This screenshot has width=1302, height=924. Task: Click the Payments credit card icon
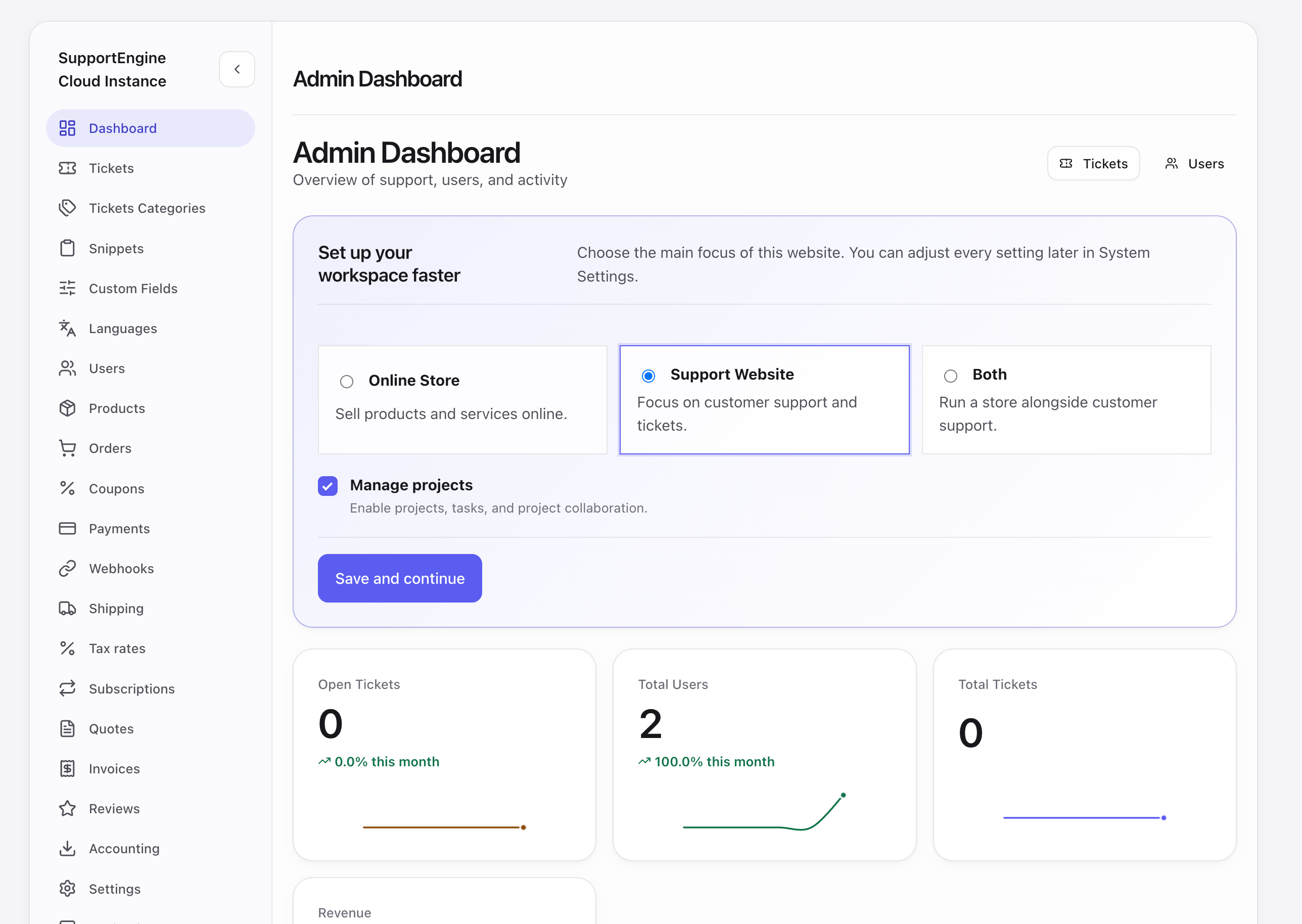pyautogui.click(x=67, y=529)
